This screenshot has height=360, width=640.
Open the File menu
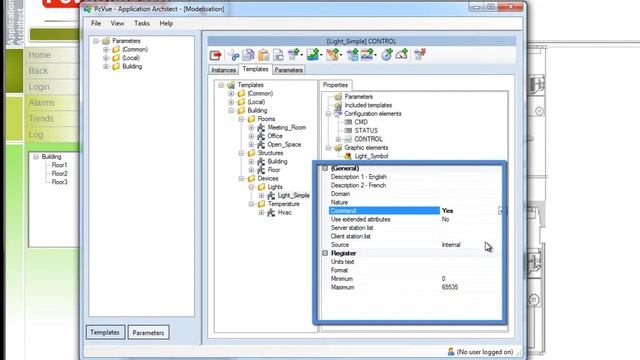[x=96, y=23]
